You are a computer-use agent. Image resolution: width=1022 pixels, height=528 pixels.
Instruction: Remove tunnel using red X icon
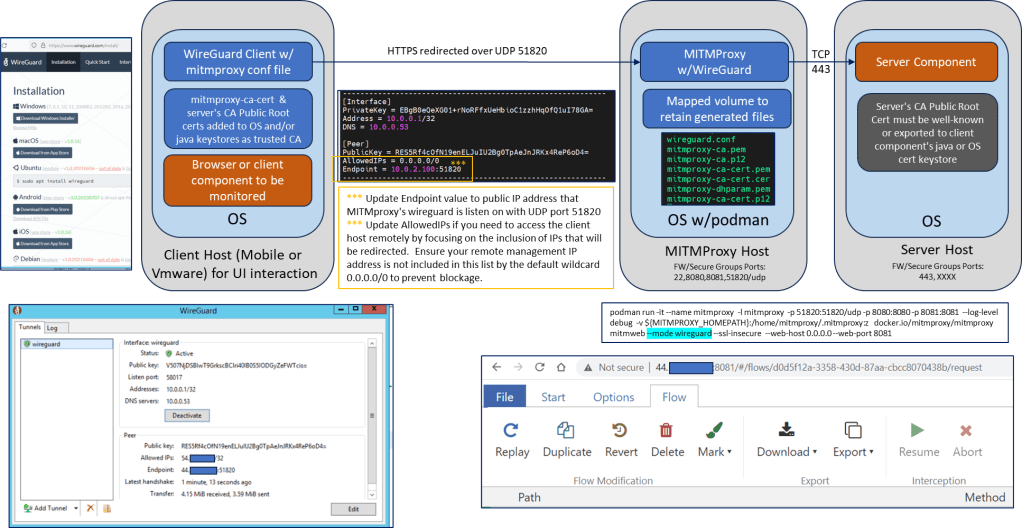point(90,509)
